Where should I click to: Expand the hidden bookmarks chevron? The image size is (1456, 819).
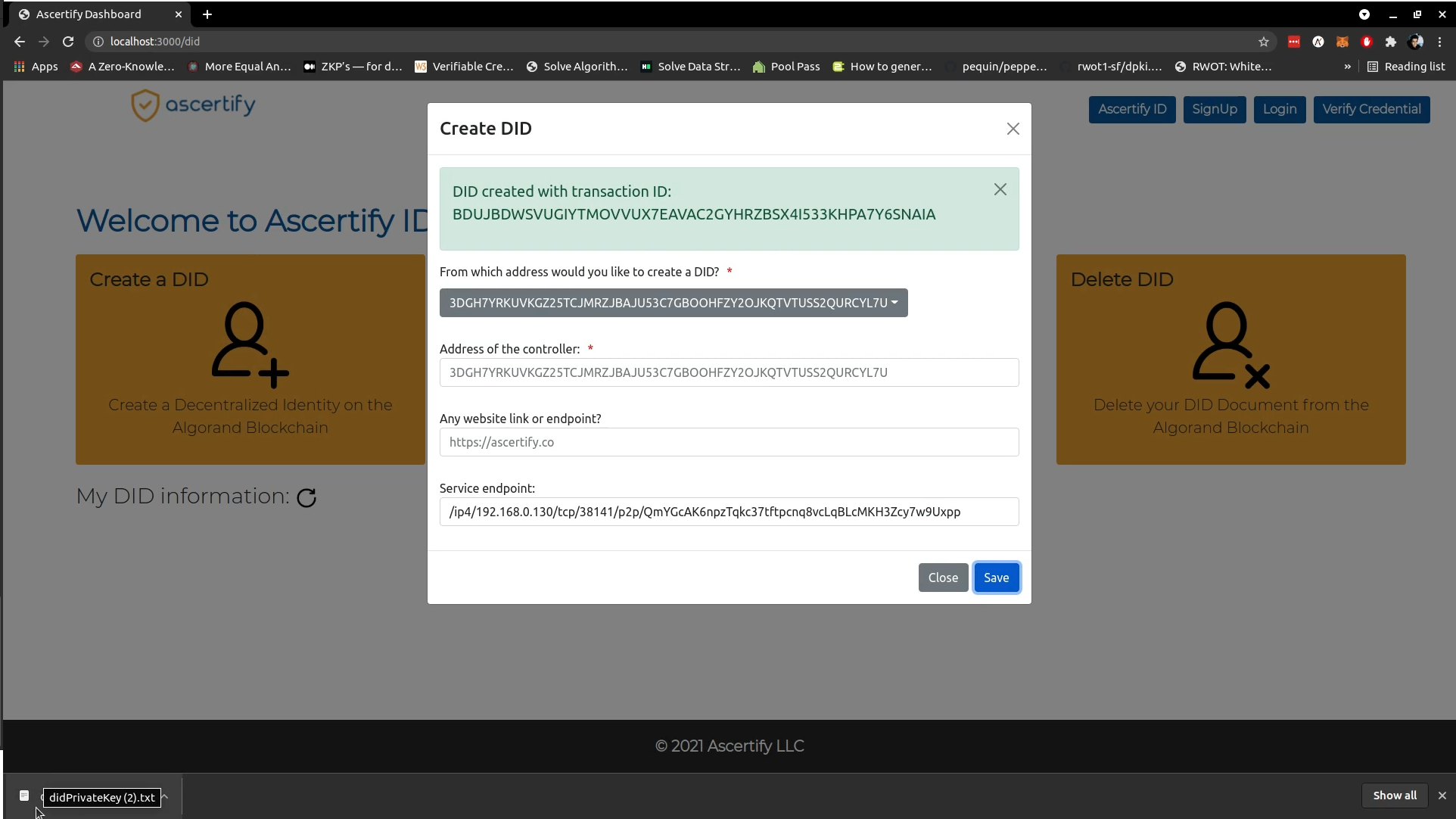(x=1347, y=67)
